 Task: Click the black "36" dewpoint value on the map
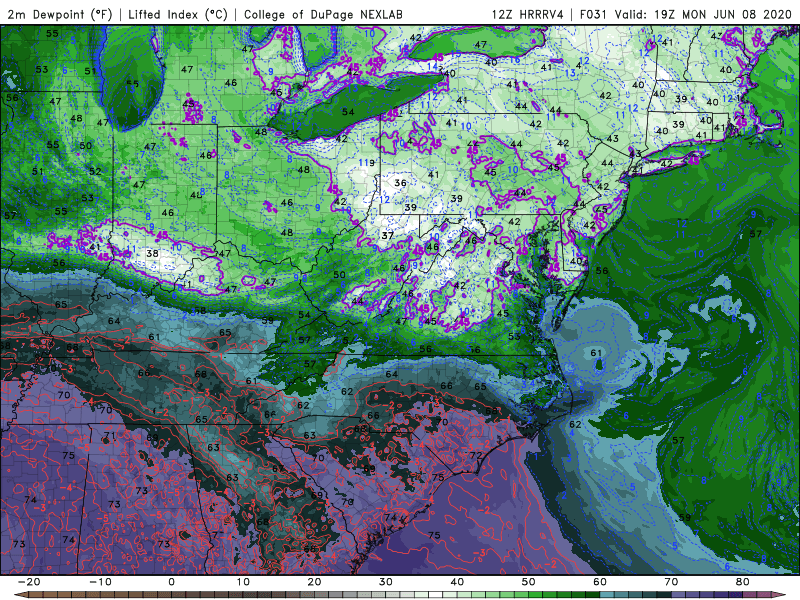401,183
